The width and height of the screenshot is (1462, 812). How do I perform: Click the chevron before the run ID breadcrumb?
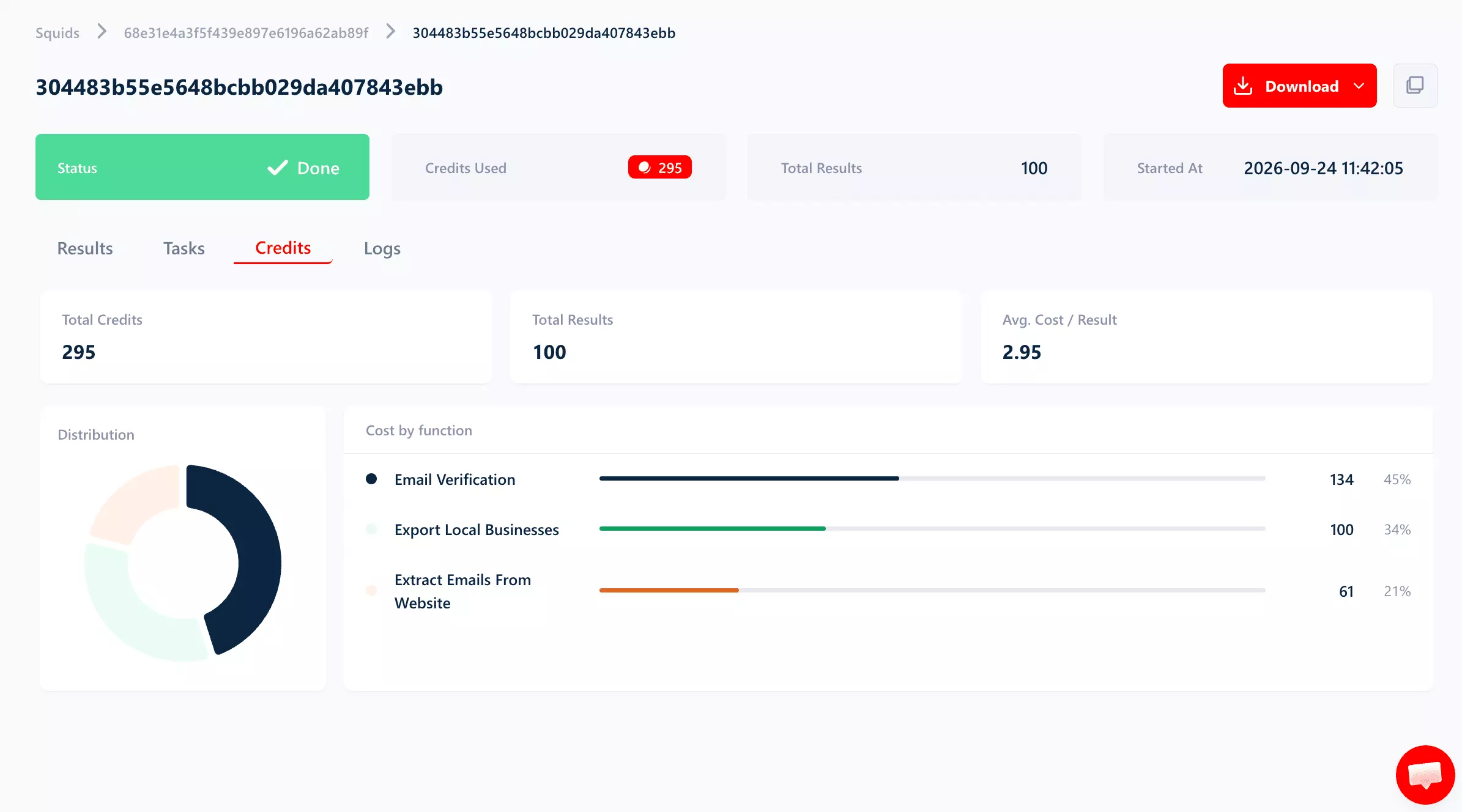[x=390, y=31]
